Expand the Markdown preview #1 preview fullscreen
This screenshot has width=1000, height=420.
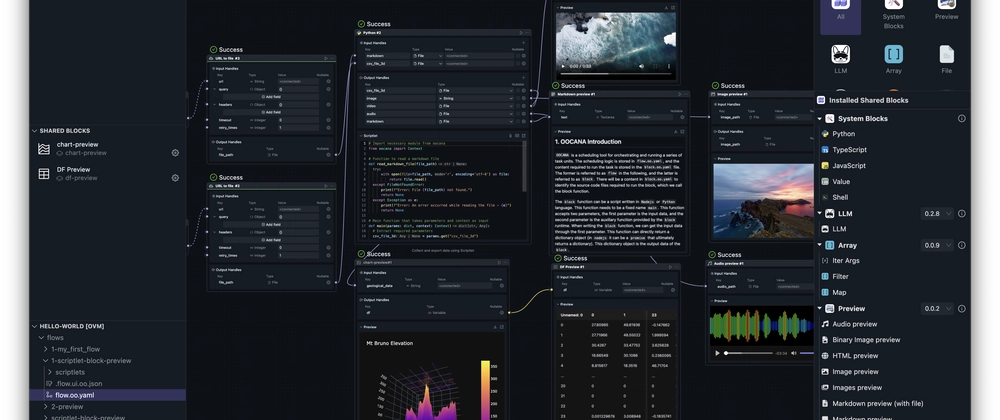(x=681, y=132)
